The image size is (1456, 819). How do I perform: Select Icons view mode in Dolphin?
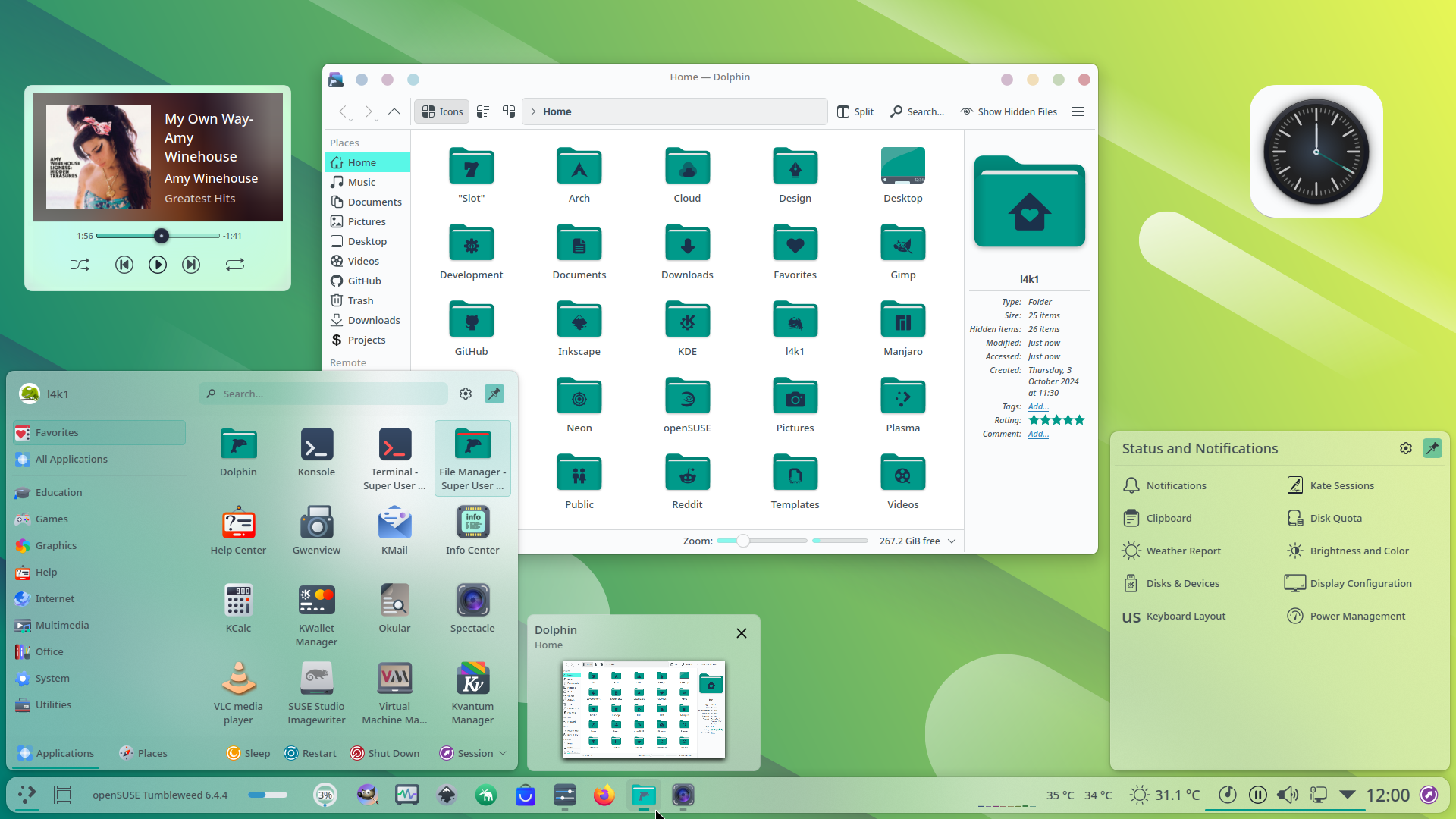[442, 111]
